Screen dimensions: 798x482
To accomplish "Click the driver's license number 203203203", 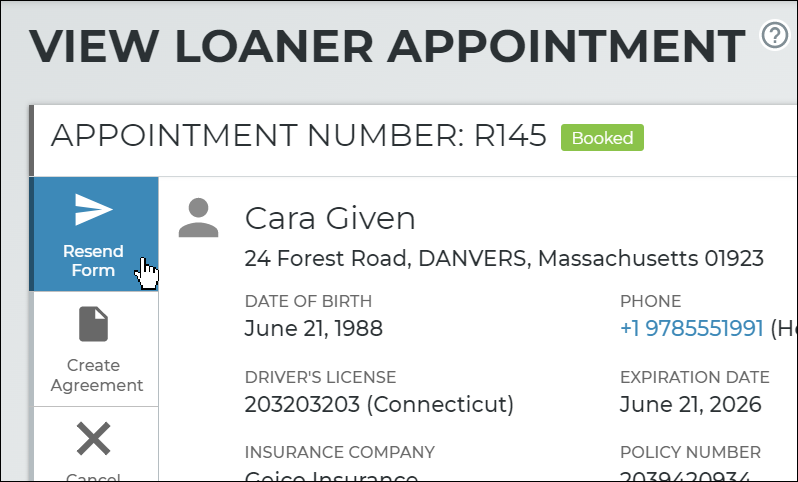I will pyautogui.click(x=379, y=404).
